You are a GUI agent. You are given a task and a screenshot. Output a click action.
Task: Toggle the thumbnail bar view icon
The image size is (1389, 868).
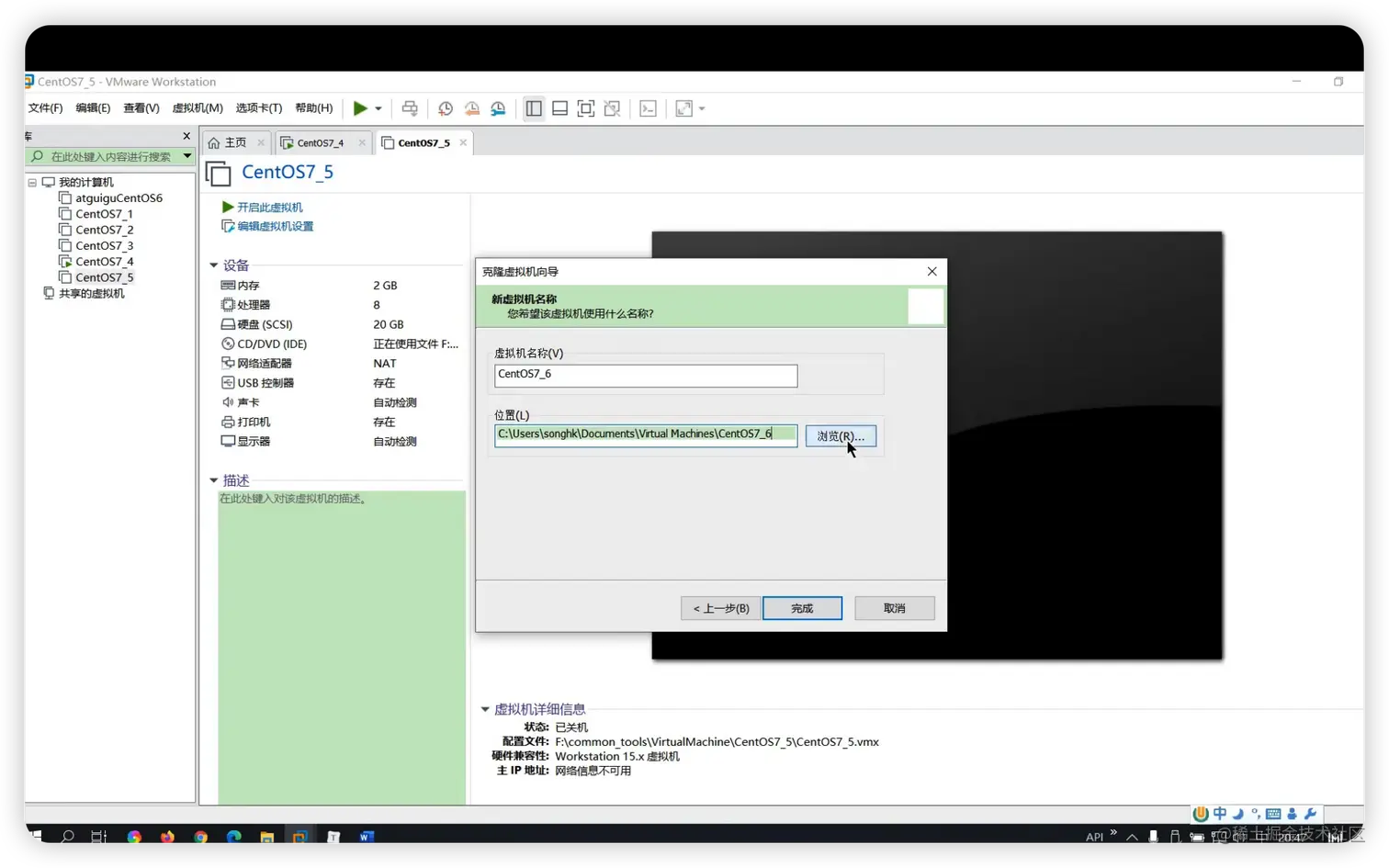(x=559, y=108)
